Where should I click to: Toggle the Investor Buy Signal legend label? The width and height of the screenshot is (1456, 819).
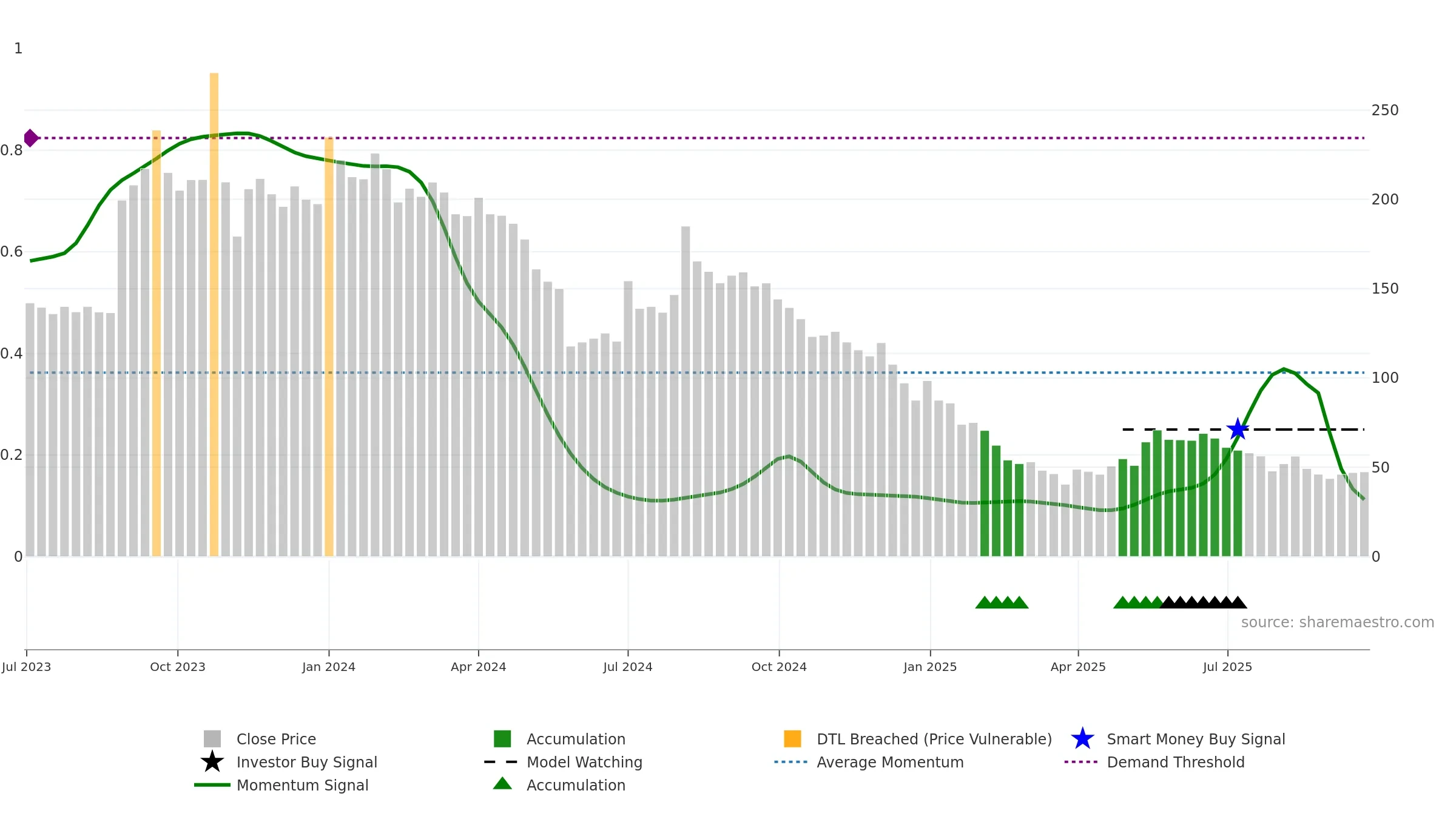coord(307,762)
